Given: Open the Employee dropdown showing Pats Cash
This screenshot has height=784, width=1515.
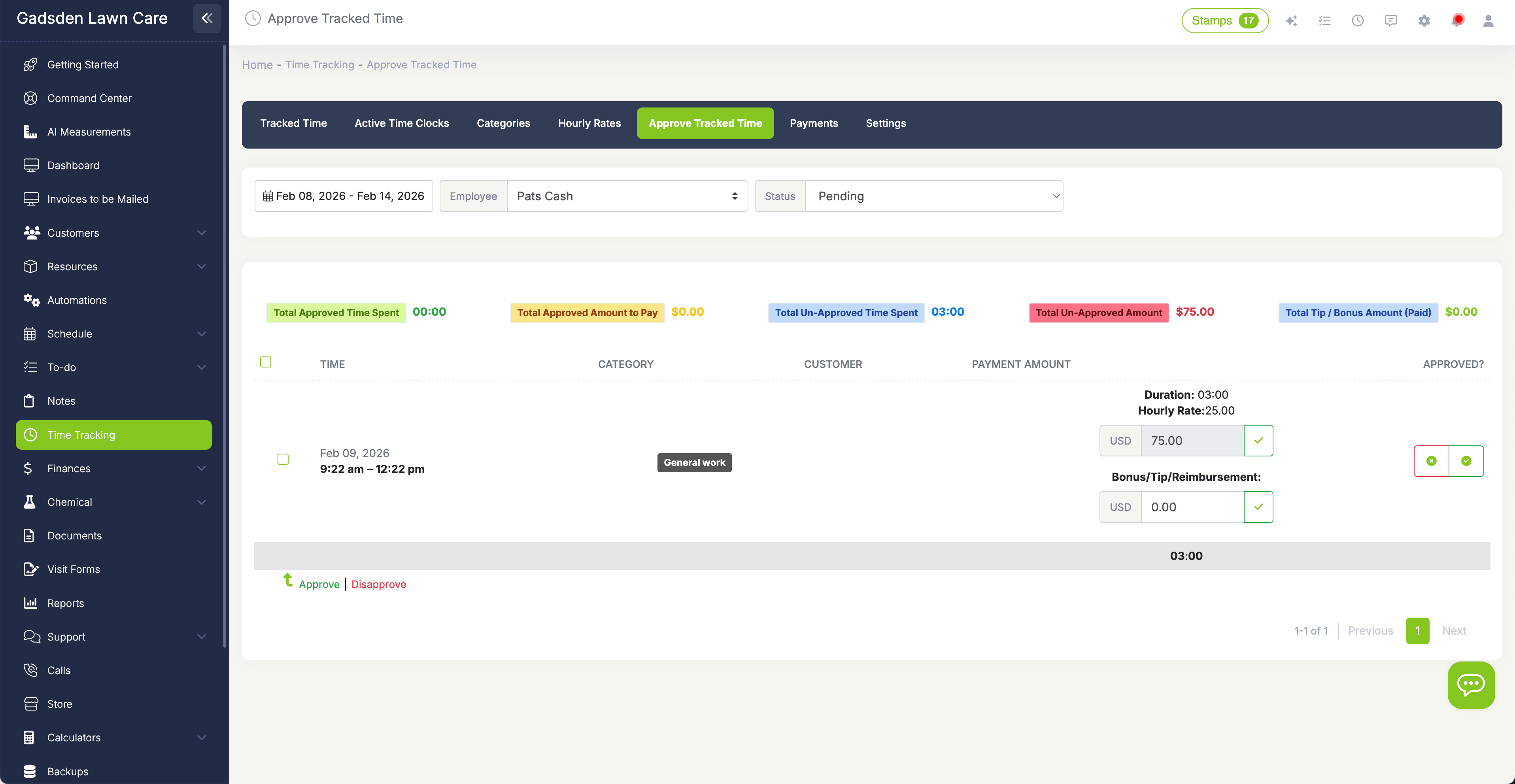Looking at the screenshot, I should point(626,196).
